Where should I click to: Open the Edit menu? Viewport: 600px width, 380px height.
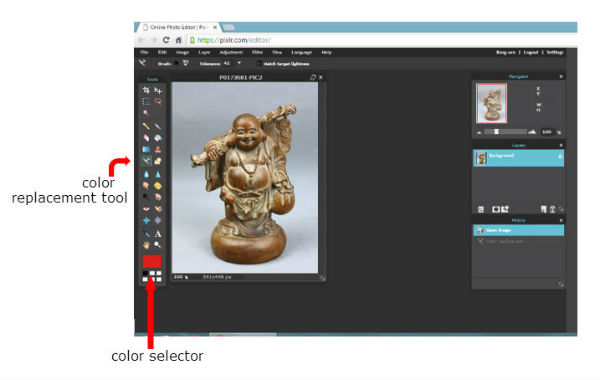pyautogui.click(x=162, y=52)
